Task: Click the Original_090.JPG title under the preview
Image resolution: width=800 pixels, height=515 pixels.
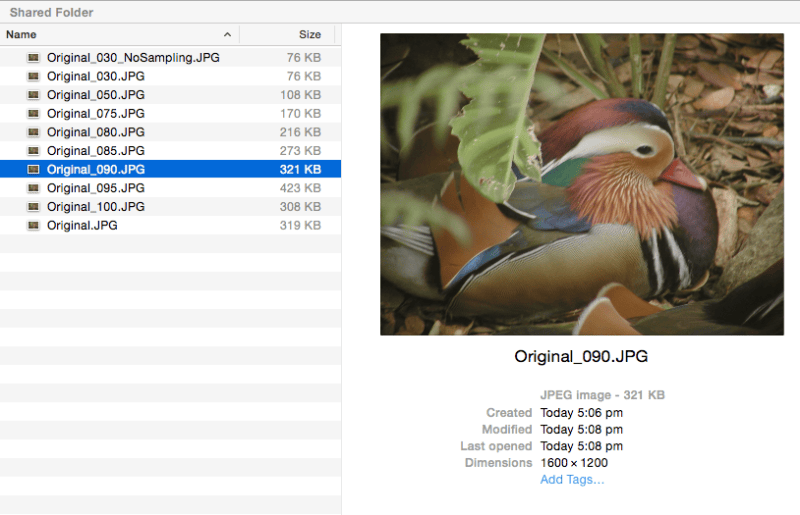Action: pyautogui.click(x=581, y=356)
